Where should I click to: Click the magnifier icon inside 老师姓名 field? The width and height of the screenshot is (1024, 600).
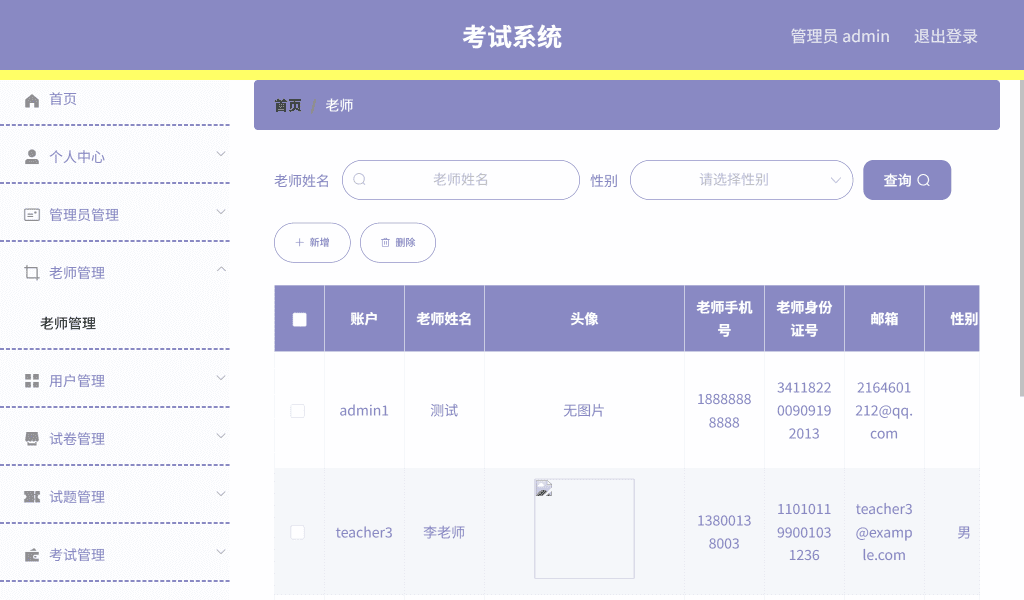(359, 180)
